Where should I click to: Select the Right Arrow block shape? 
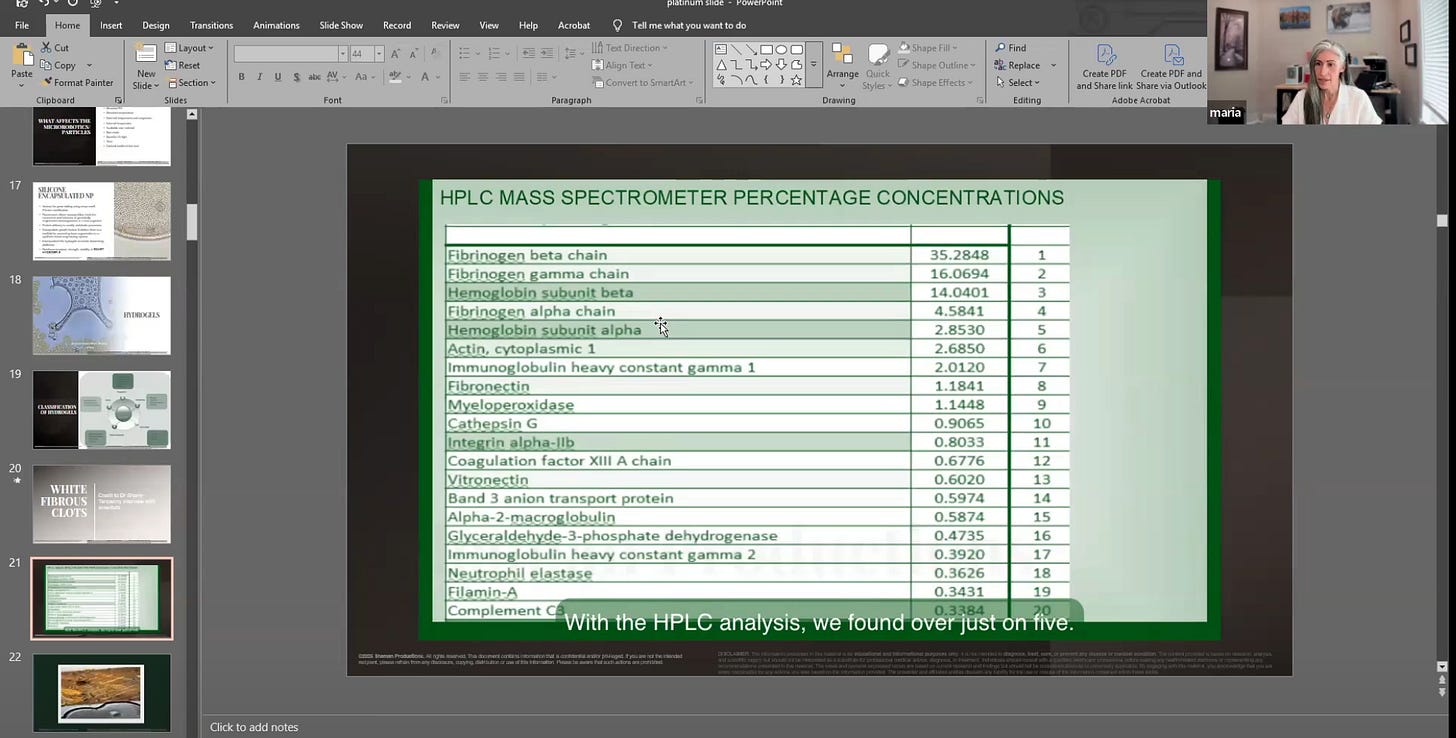766,65
